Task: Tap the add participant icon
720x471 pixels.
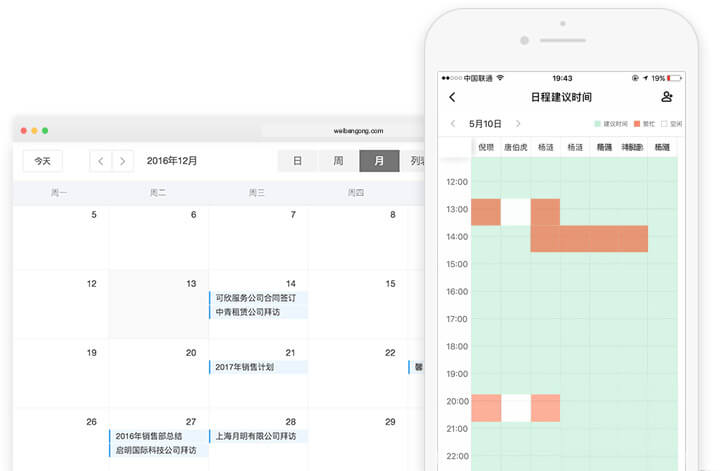Action: pos(667,97)
